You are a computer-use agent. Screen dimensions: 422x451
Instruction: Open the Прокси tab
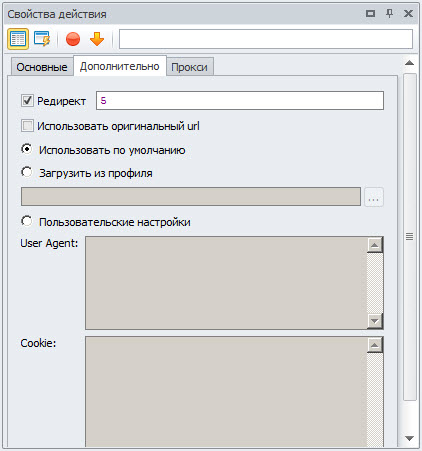[x=189, y=67]
